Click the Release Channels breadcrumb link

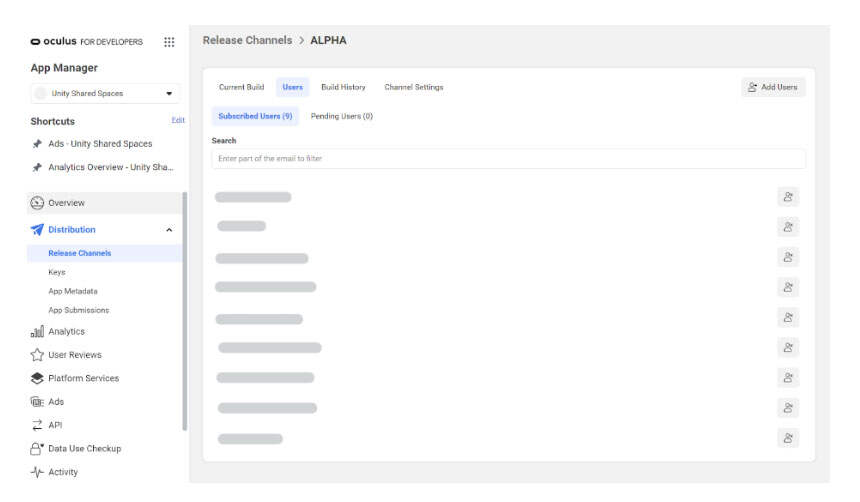click(x=247, y=41)
